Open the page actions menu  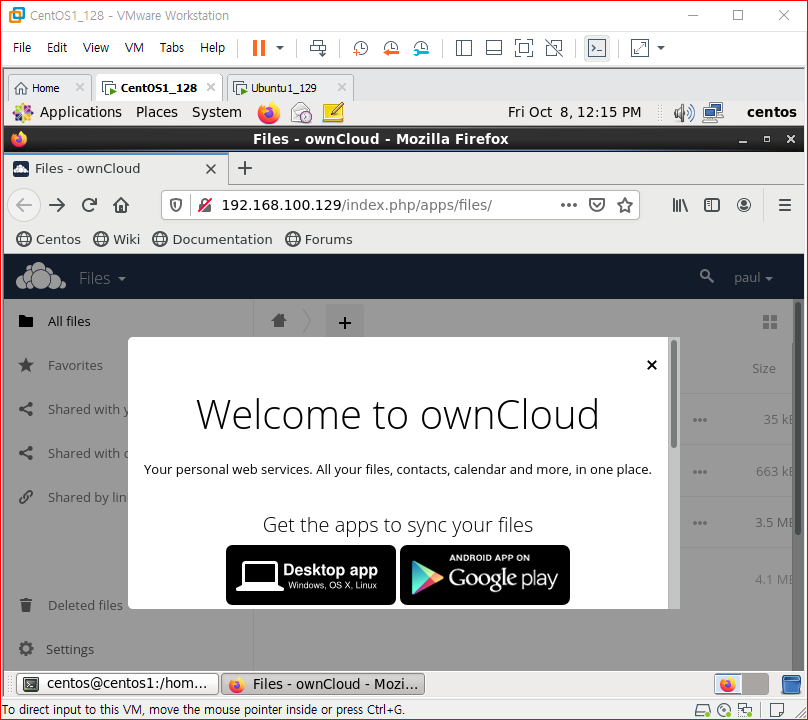click(x=568, y=205)
